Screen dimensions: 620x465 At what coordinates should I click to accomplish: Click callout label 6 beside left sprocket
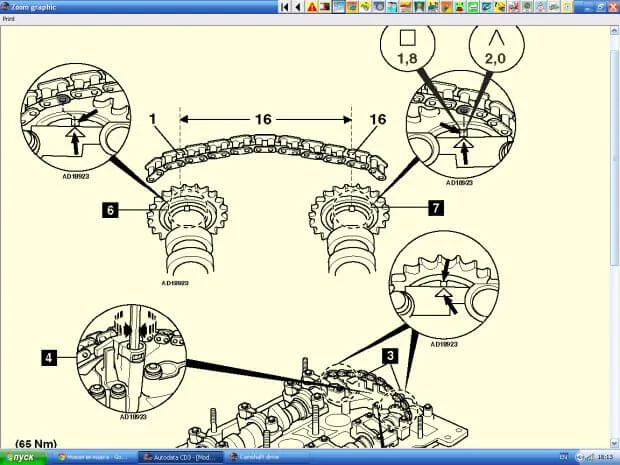point(109,210)
